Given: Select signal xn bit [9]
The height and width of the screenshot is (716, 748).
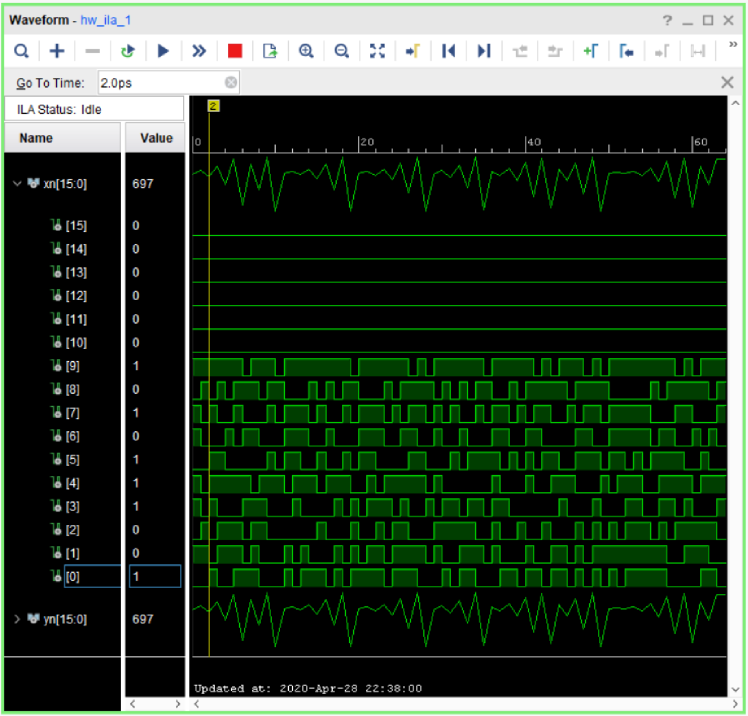Looking at the screenshot, I should [73, 366].
